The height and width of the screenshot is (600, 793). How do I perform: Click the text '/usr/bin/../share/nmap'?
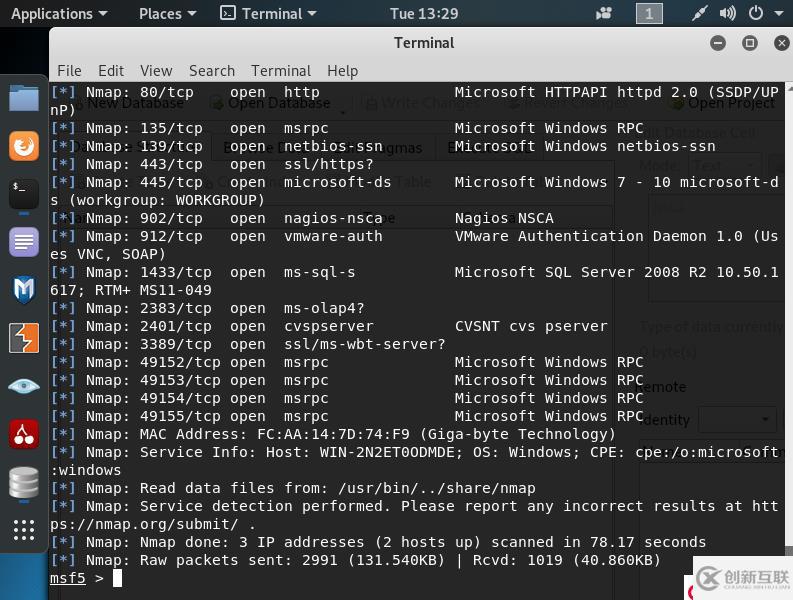[437, 488]
